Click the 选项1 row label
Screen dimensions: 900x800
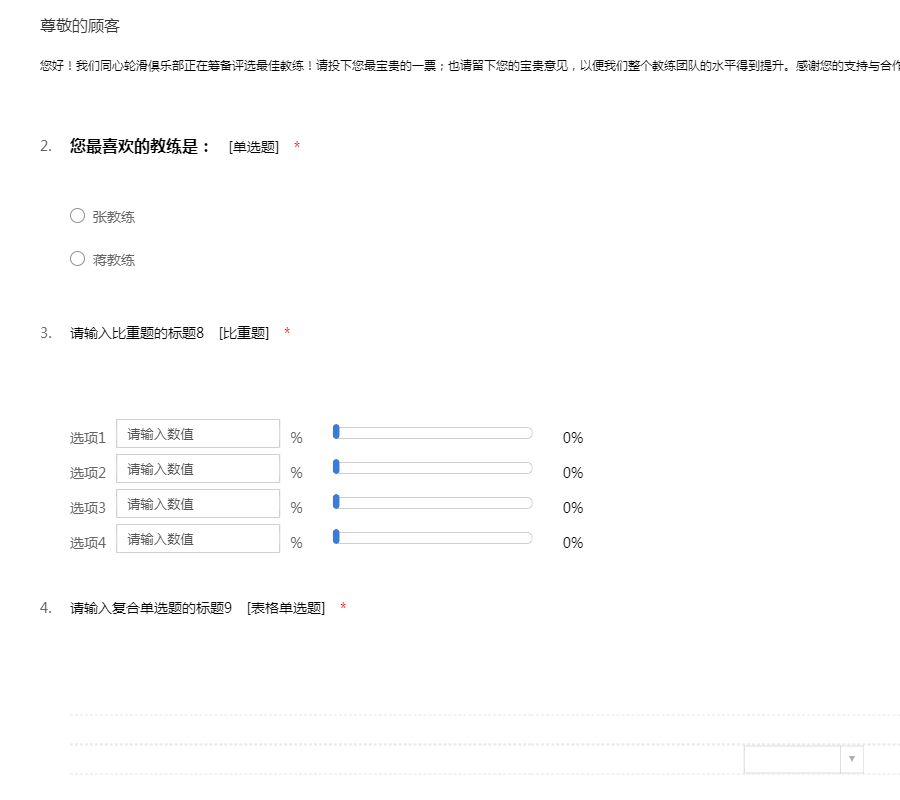click(x=88, y=438)
